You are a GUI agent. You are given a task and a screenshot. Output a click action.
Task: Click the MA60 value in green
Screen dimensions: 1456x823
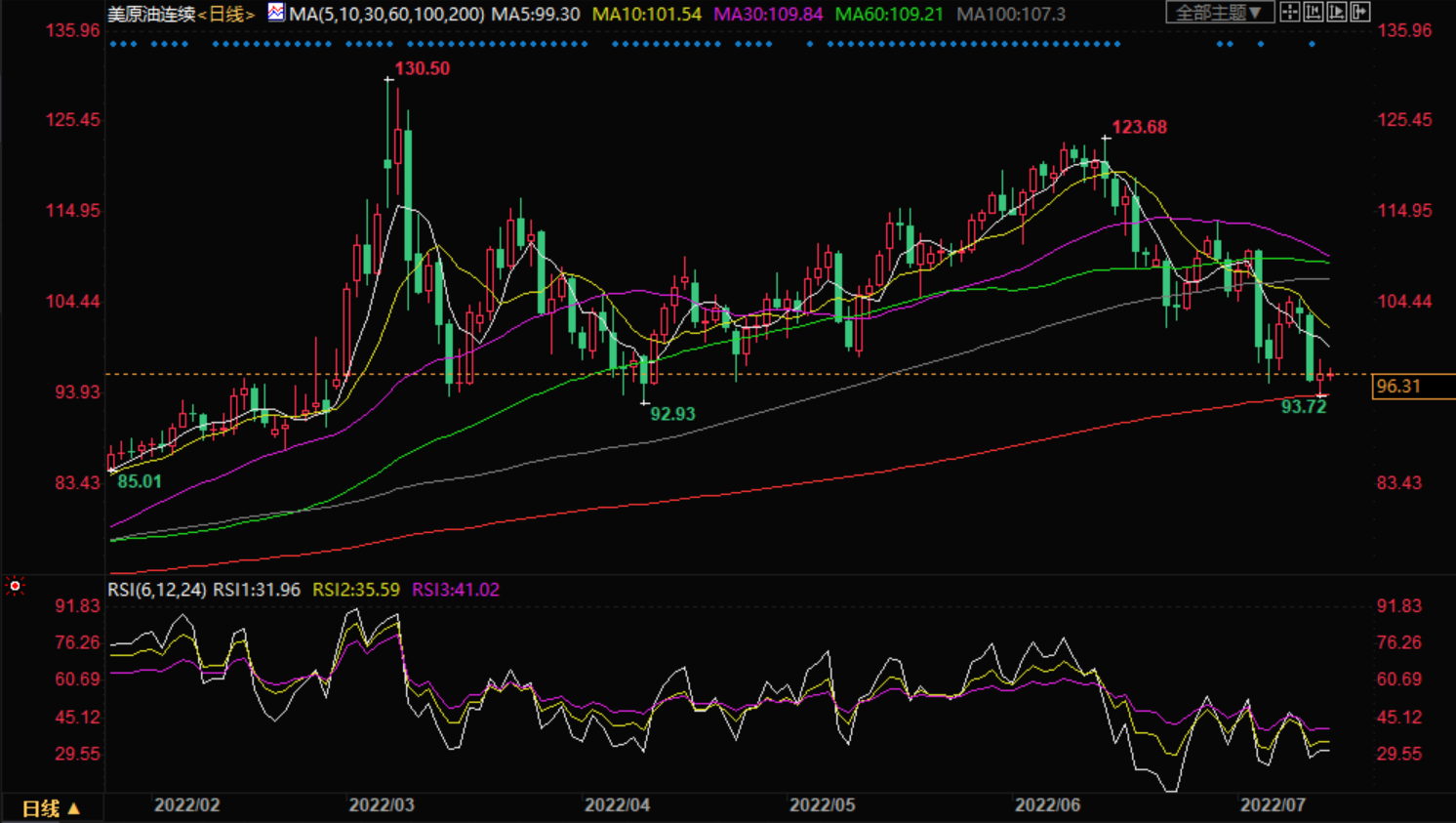[889, 15]
